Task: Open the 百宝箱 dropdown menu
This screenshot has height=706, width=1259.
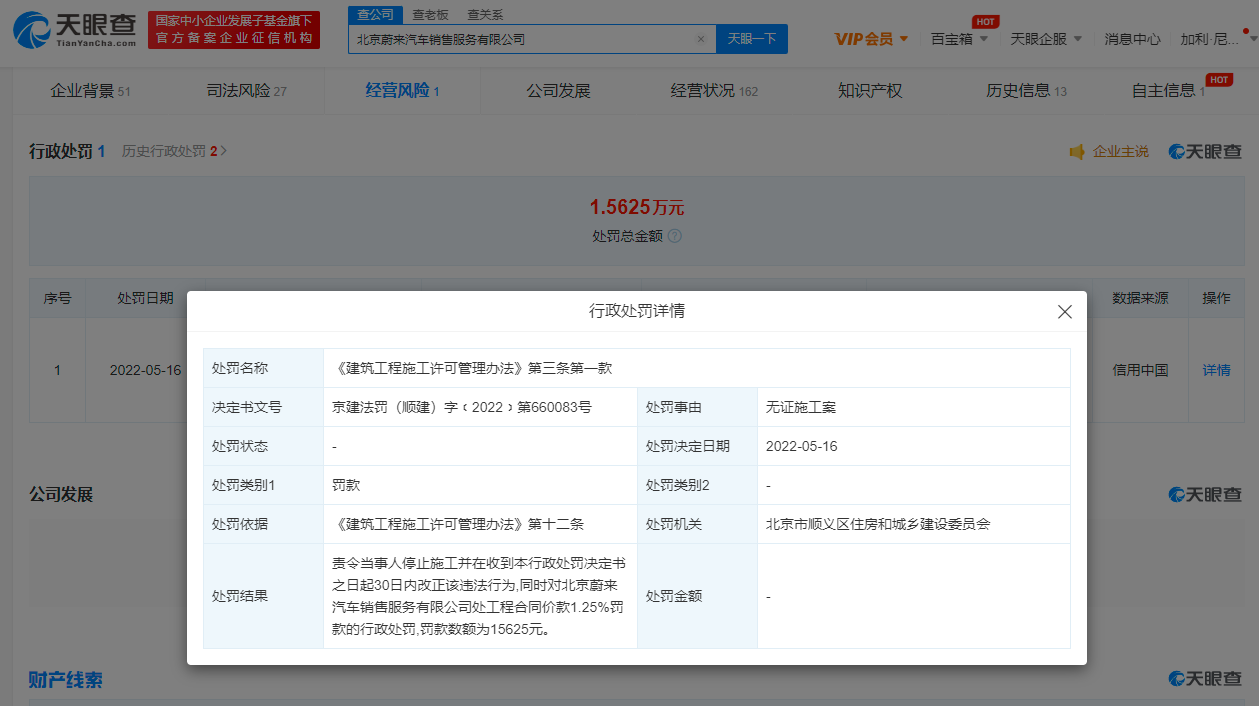Action: click(959, 39)
